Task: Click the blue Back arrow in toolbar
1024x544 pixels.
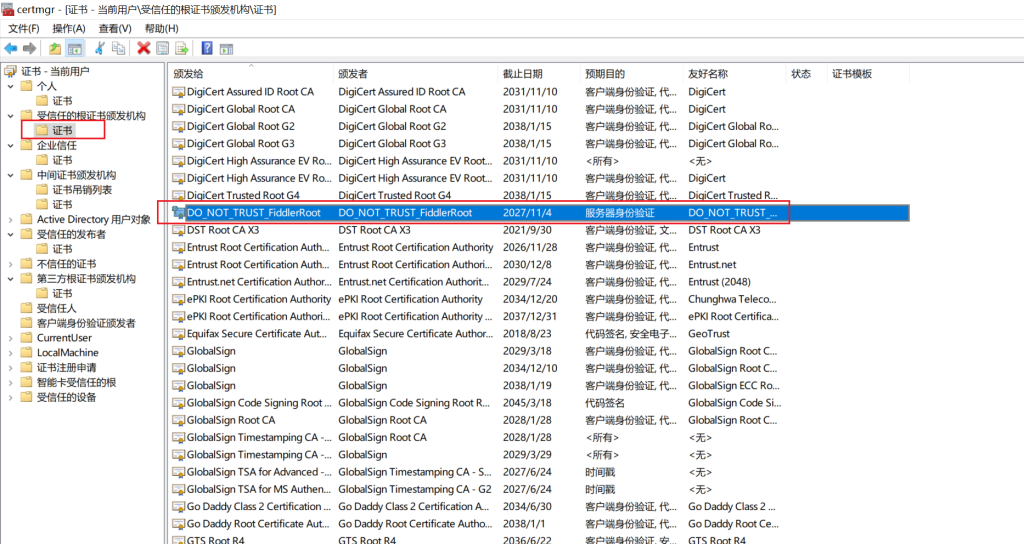Action: [11, 48]
